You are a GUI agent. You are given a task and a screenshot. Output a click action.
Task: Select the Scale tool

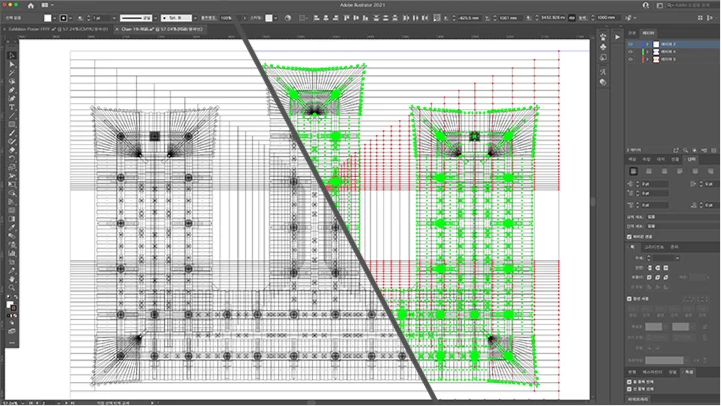pos(12,167)
